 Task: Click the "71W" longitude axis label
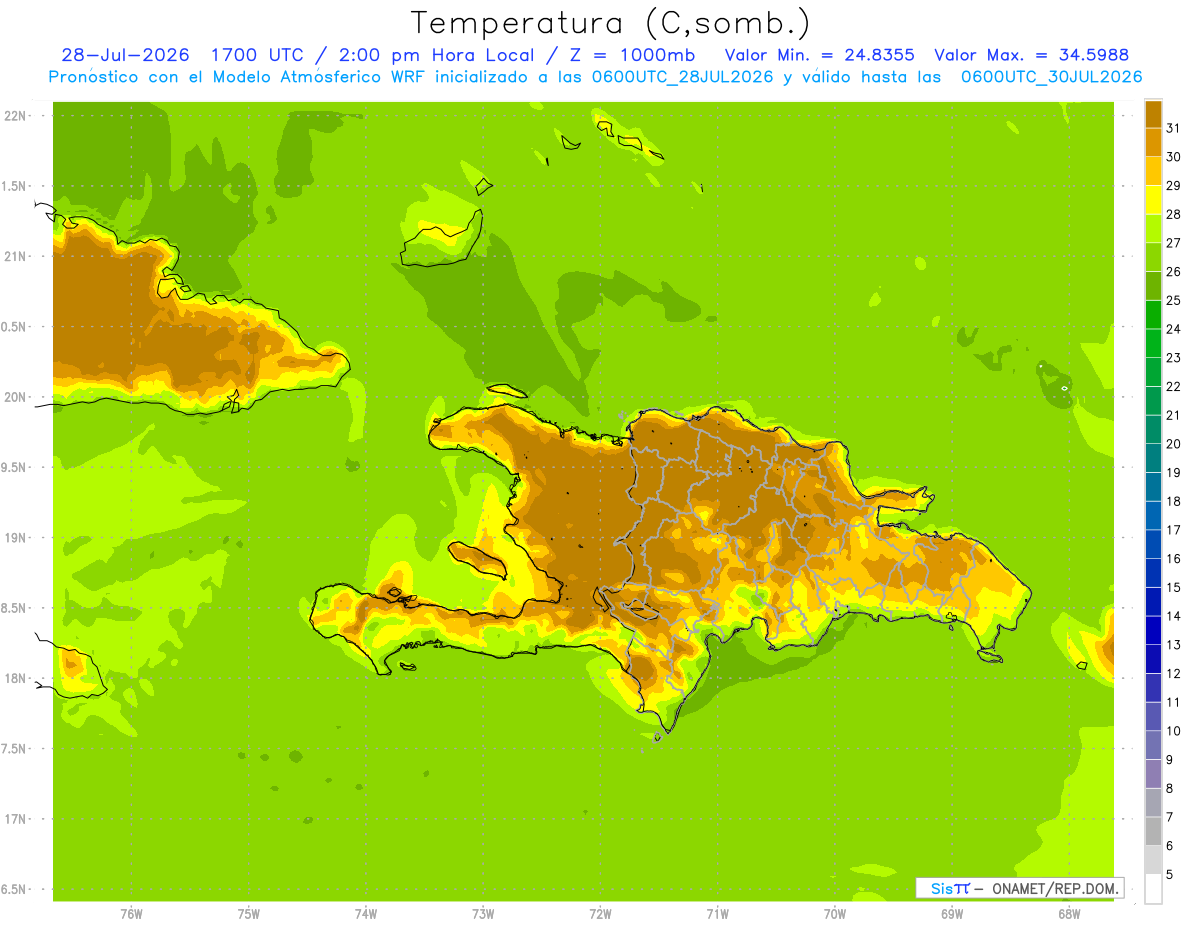(717, 914)
